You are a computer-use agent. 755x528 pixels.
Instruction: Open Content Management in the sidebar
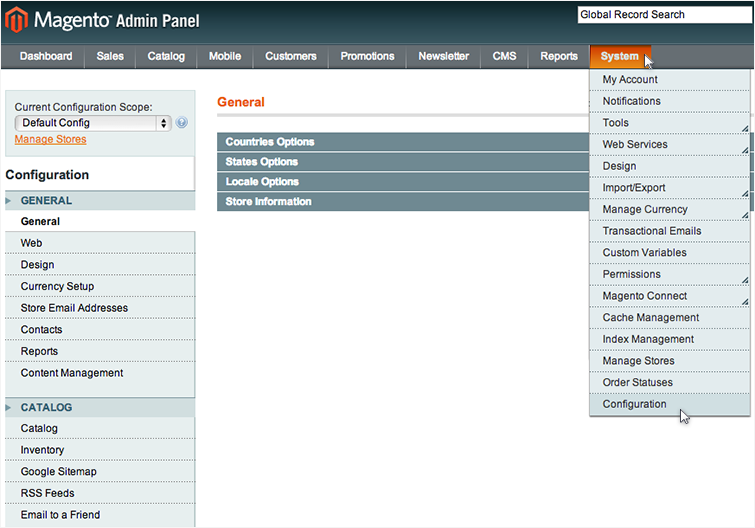[100, 373]
